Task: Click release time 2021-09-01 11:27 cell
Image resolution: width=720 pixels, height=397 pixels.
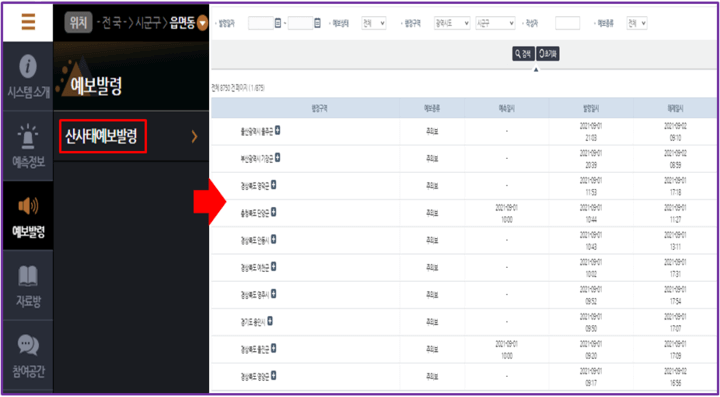Action: (x=675, y=212)
